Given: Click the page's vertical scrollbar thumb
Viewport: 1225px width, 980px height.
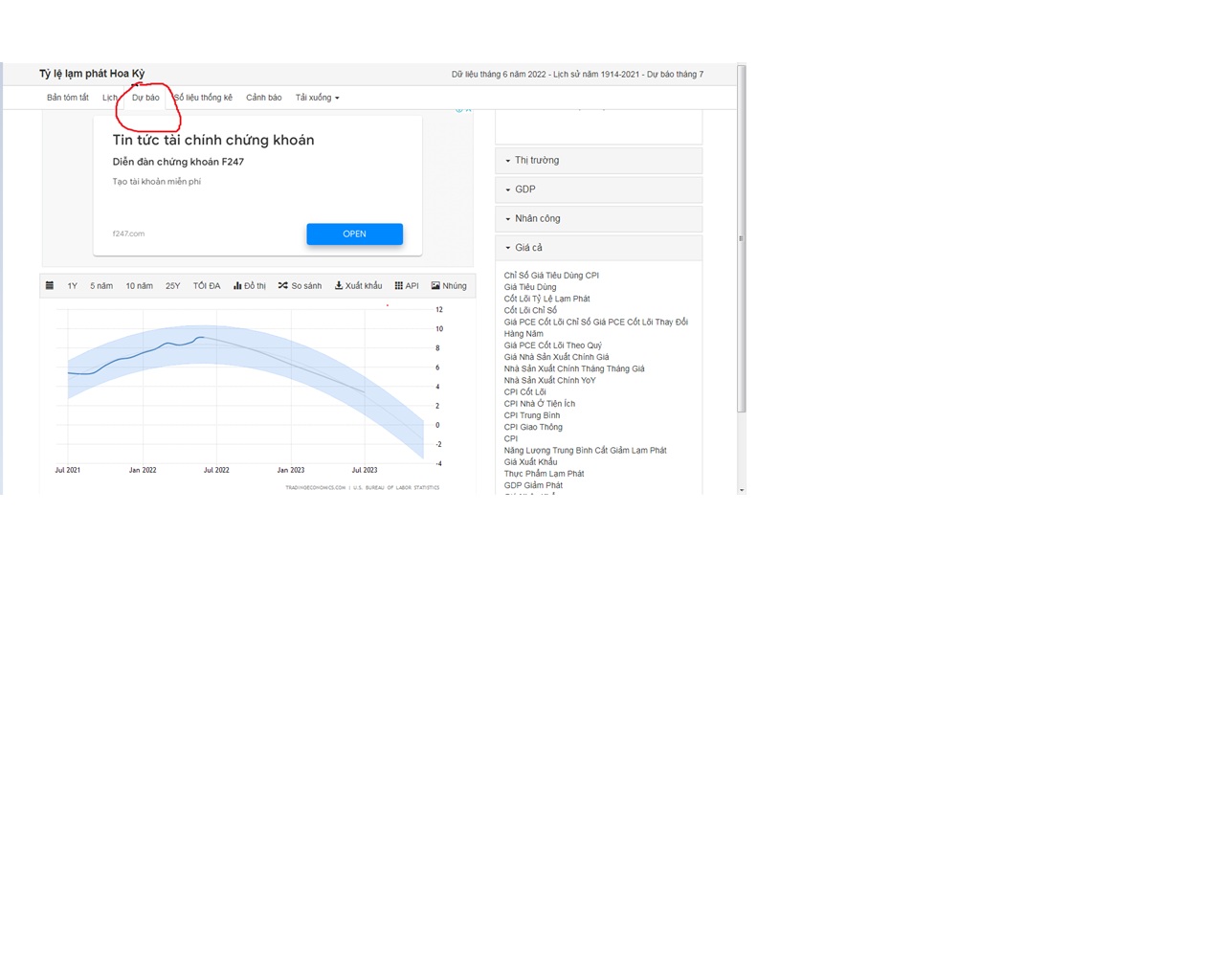Looking at the screenshot, I should pyautogui.click(x=741, y=239).
